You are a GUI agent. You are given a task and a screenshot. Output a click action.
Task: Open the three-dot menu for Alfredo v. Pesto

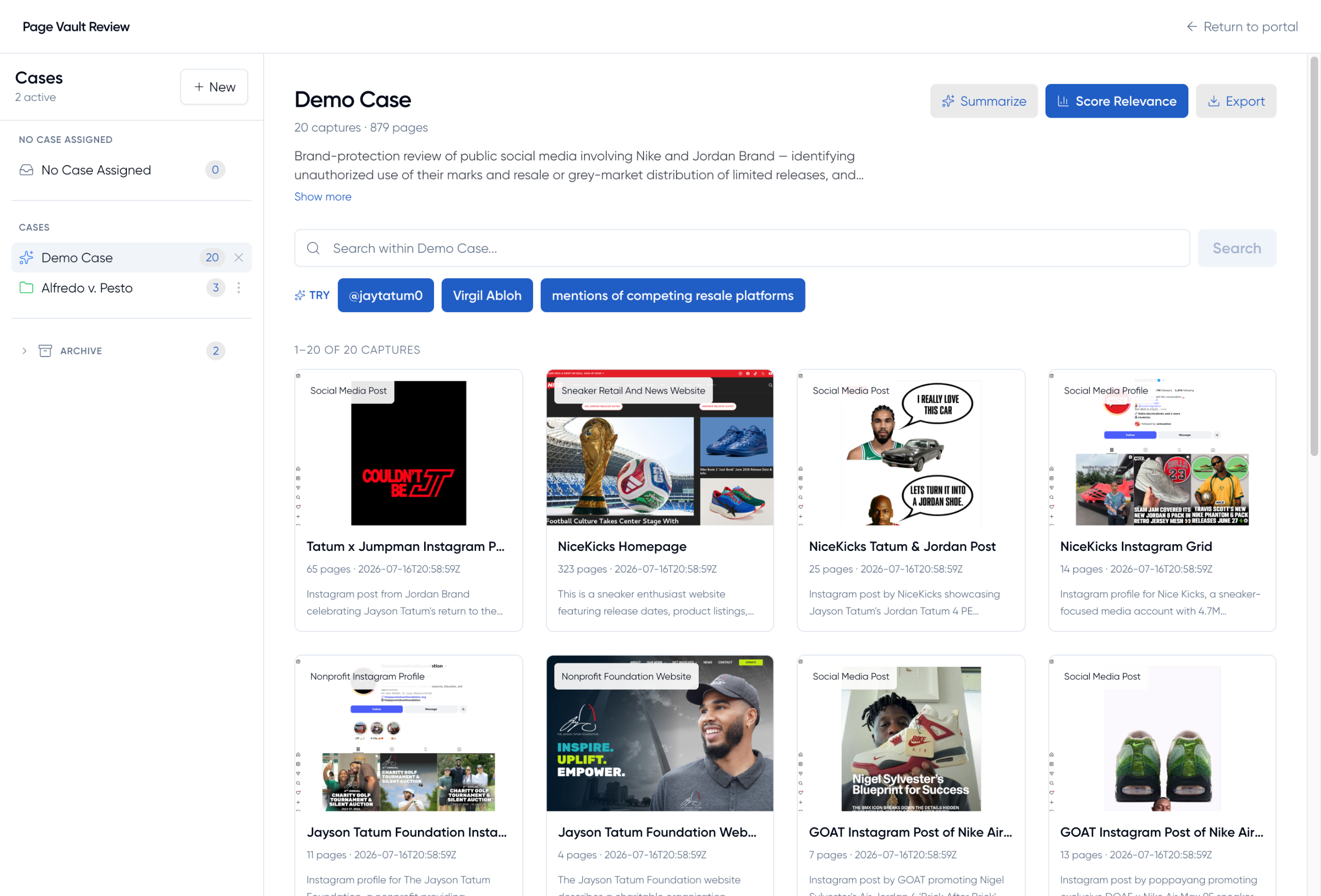pos(239,287)
